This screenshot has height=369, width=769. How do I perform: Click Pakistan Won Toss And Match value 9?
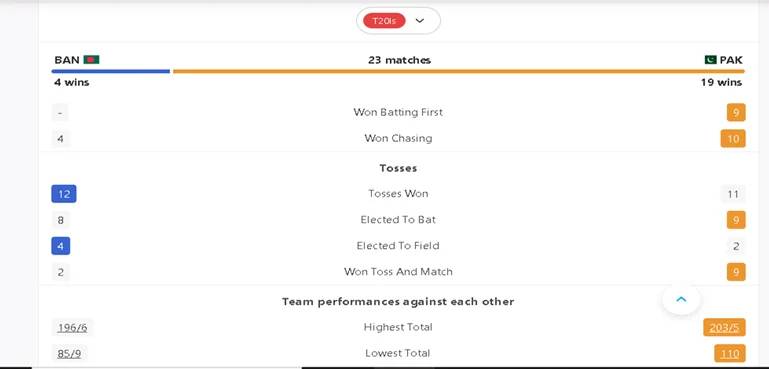[x=736, y=272]
